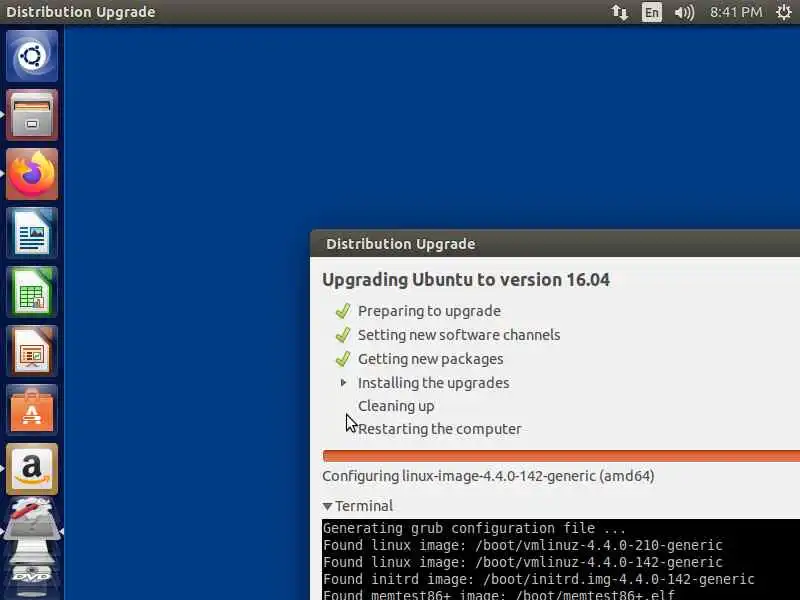Viewport: 800px width, 600px height.
Task: Open the clock showing 8:41 PM
Action: (x=736, y=12)
